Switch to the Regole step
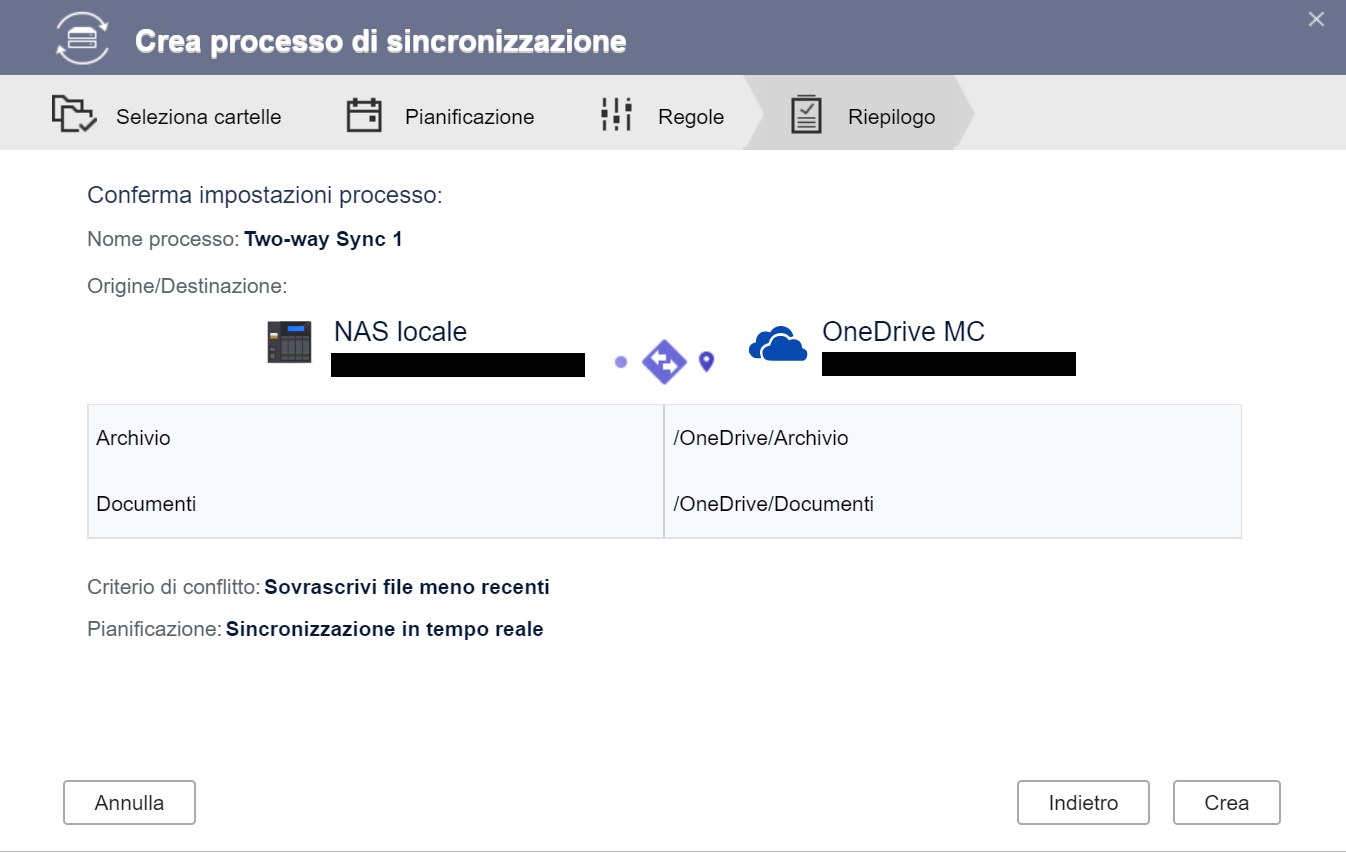This screenshot has height=853, width=1346. point(690,117)
